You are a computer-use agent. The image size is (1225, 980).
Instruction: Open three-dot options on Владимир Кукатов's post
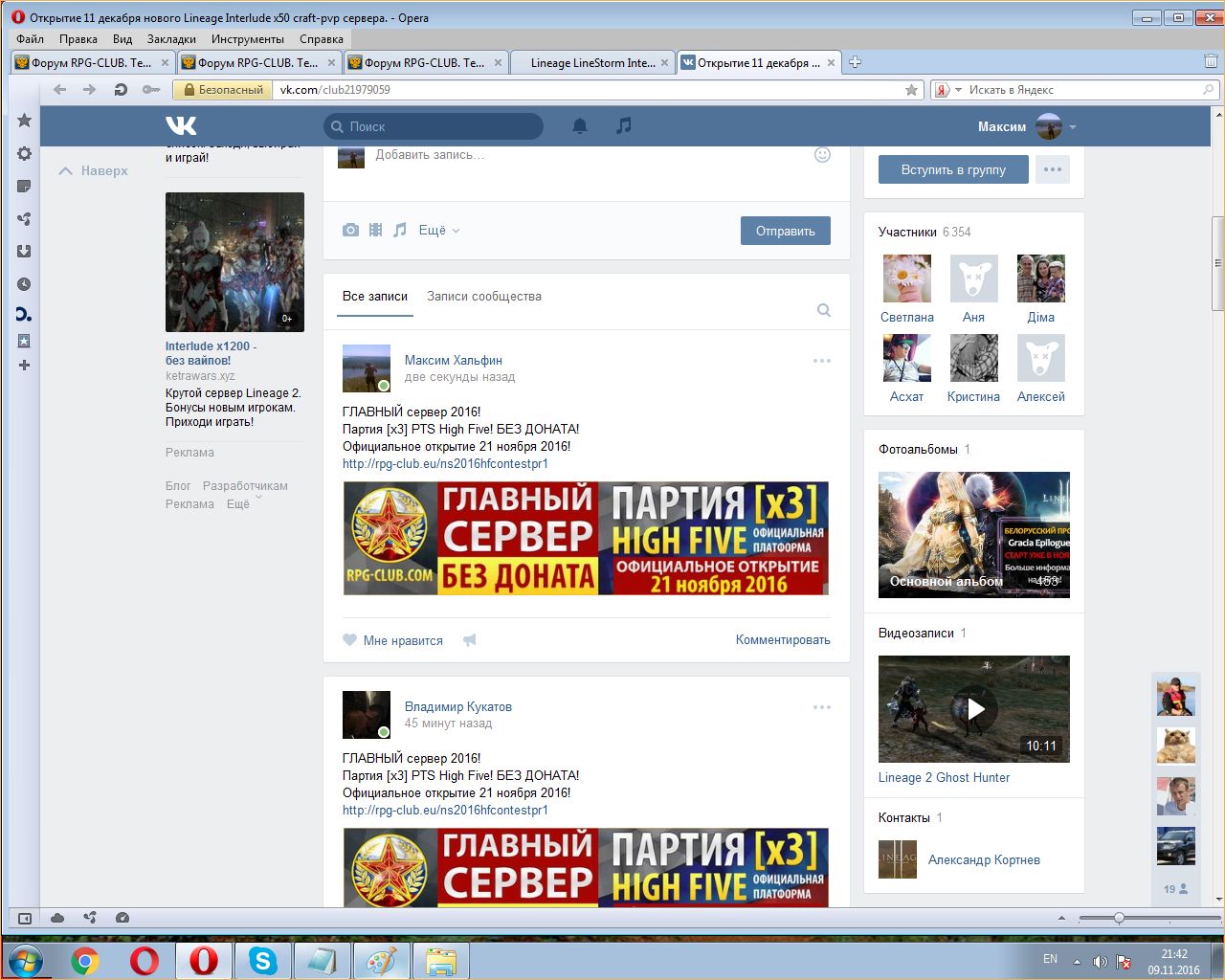(822, 707)
